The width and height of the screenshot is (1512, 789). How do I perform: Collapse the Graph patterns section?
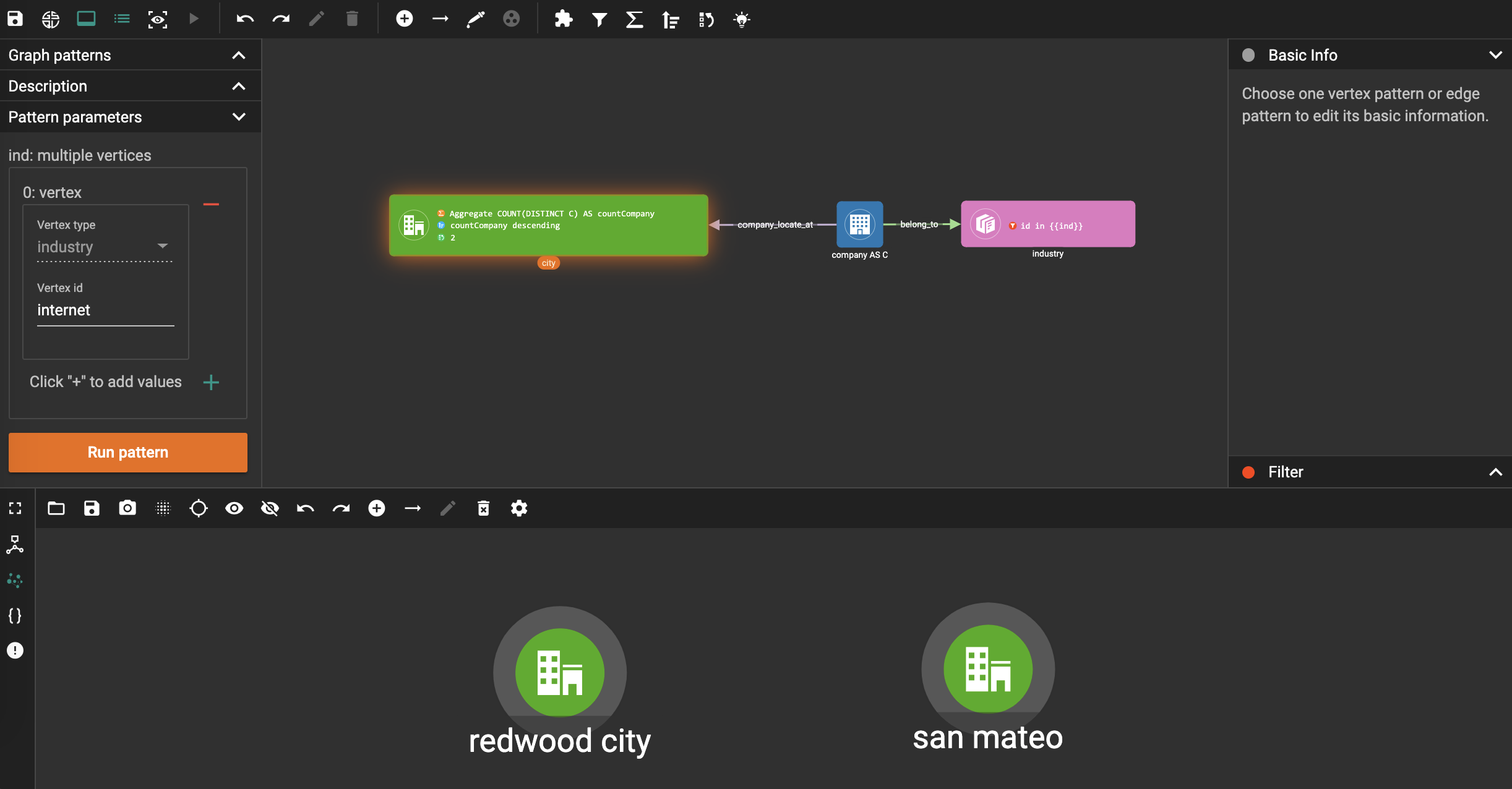[238, 55]
